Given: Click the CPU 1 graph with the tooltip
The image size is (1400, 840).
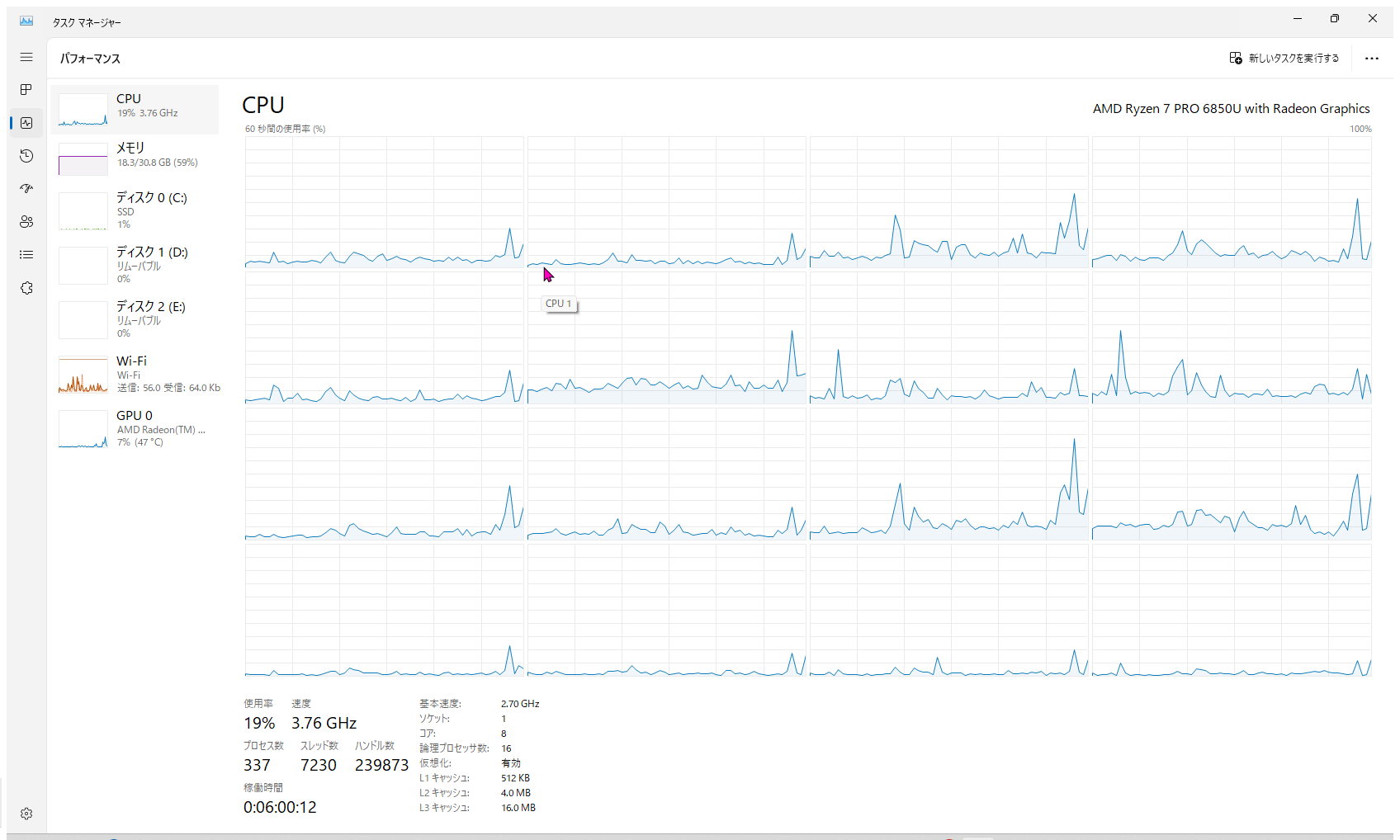Looking at the screenshot, I should coord(666,202).
